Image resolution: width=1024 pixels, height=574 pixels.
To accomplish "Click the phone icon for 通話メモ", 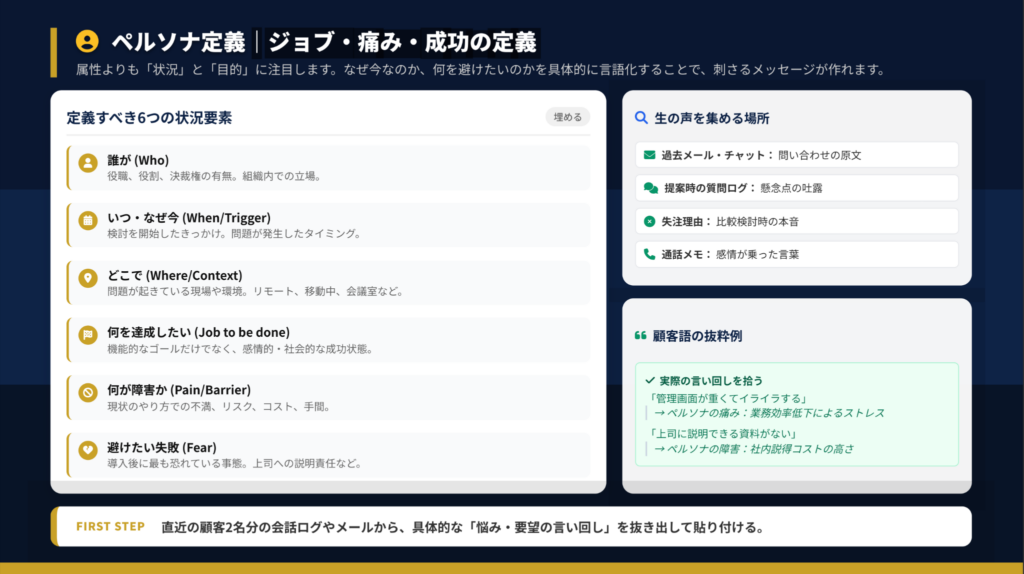I will [650, 254].
